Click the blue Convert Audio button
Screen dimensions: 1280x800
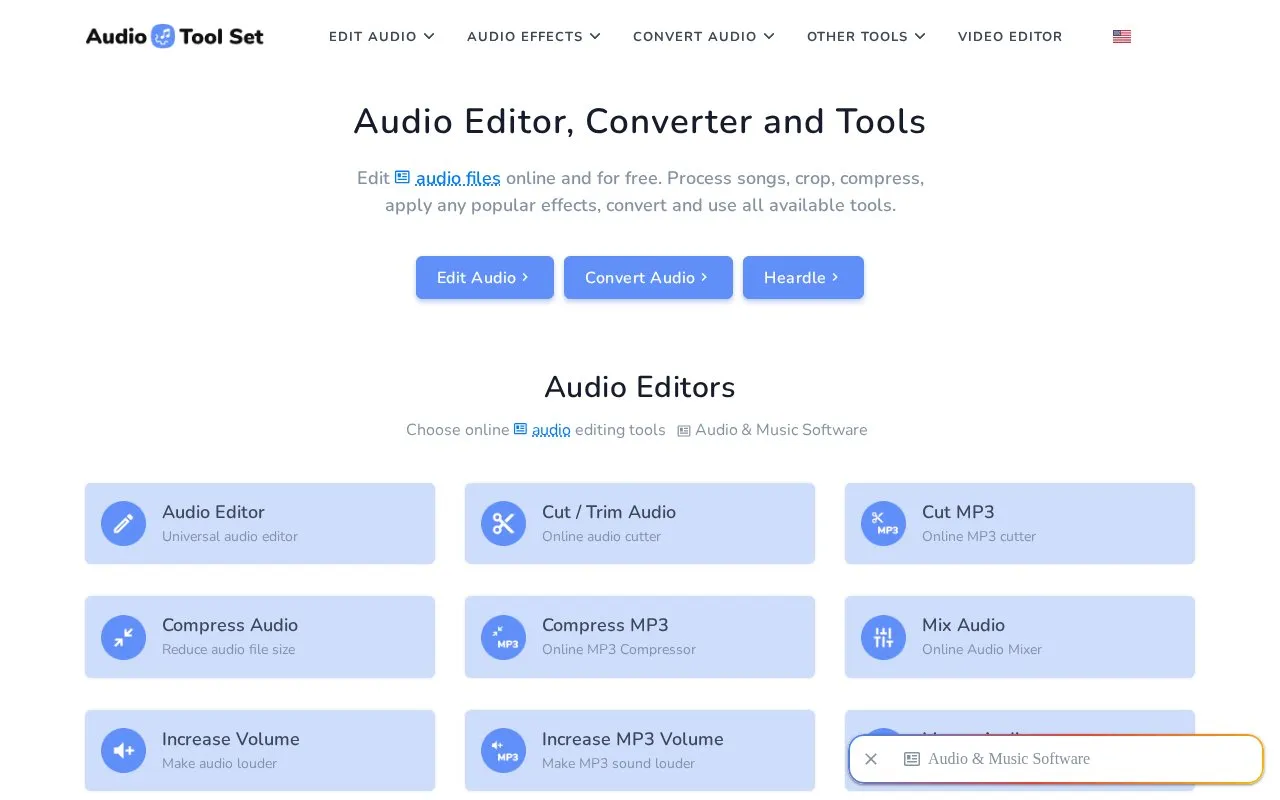coord(648,277)
